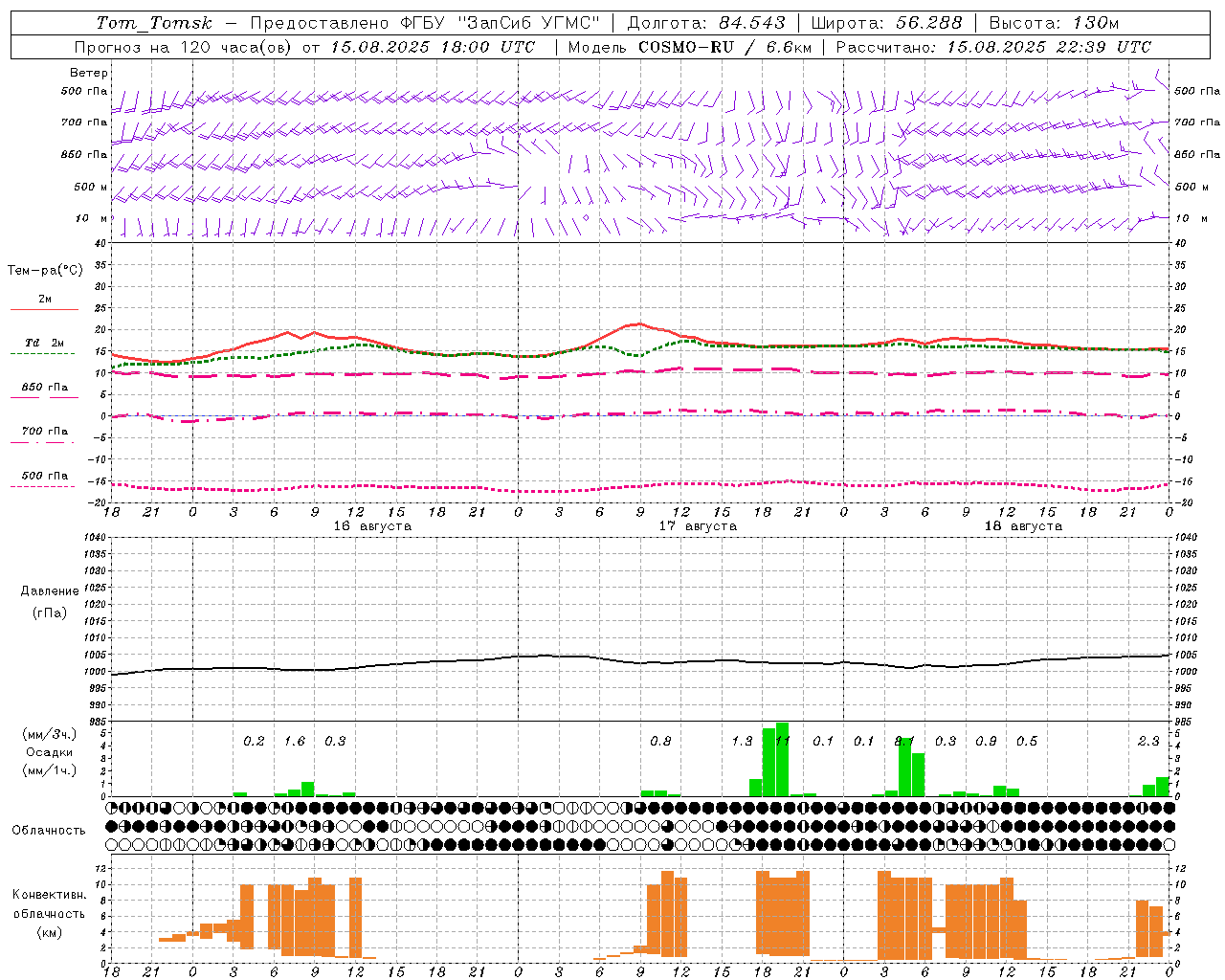Click the (км) unit label of convective panel
This screenshot has width=1225, height=980.
coord(49,932)
